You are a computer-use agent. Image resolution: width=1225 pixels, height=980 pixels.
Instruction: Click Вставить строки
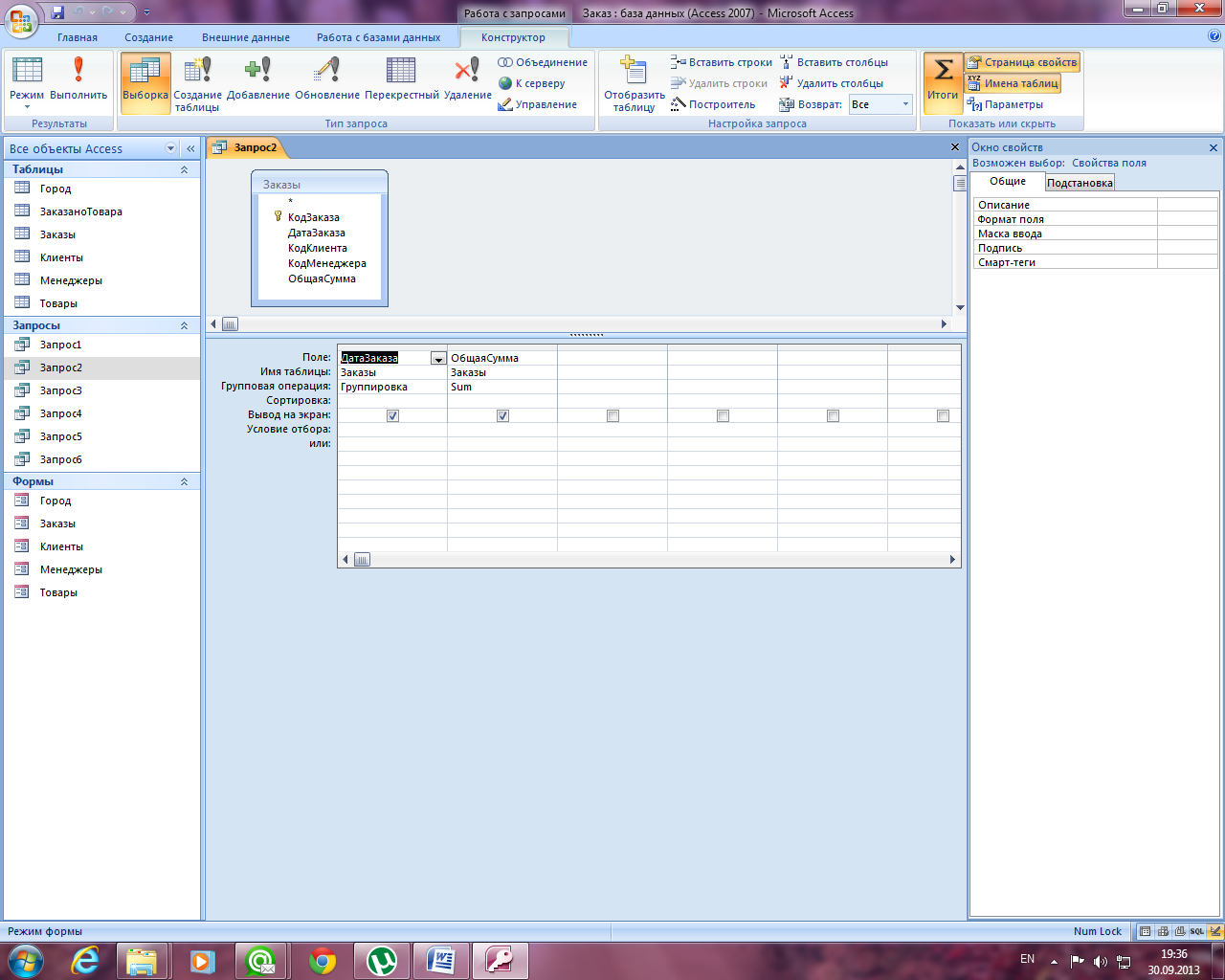(722, 62)
